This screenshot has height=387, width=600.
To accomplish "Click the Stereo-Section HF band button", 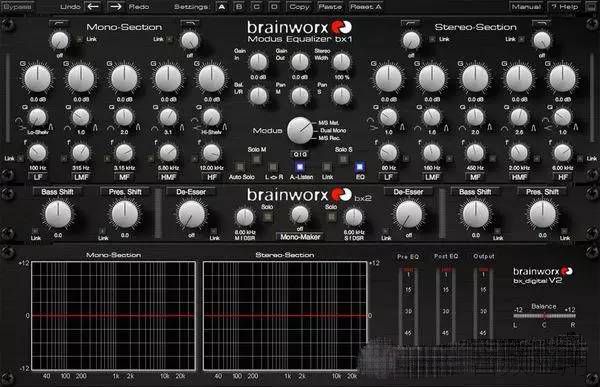I will pos(562,177).
